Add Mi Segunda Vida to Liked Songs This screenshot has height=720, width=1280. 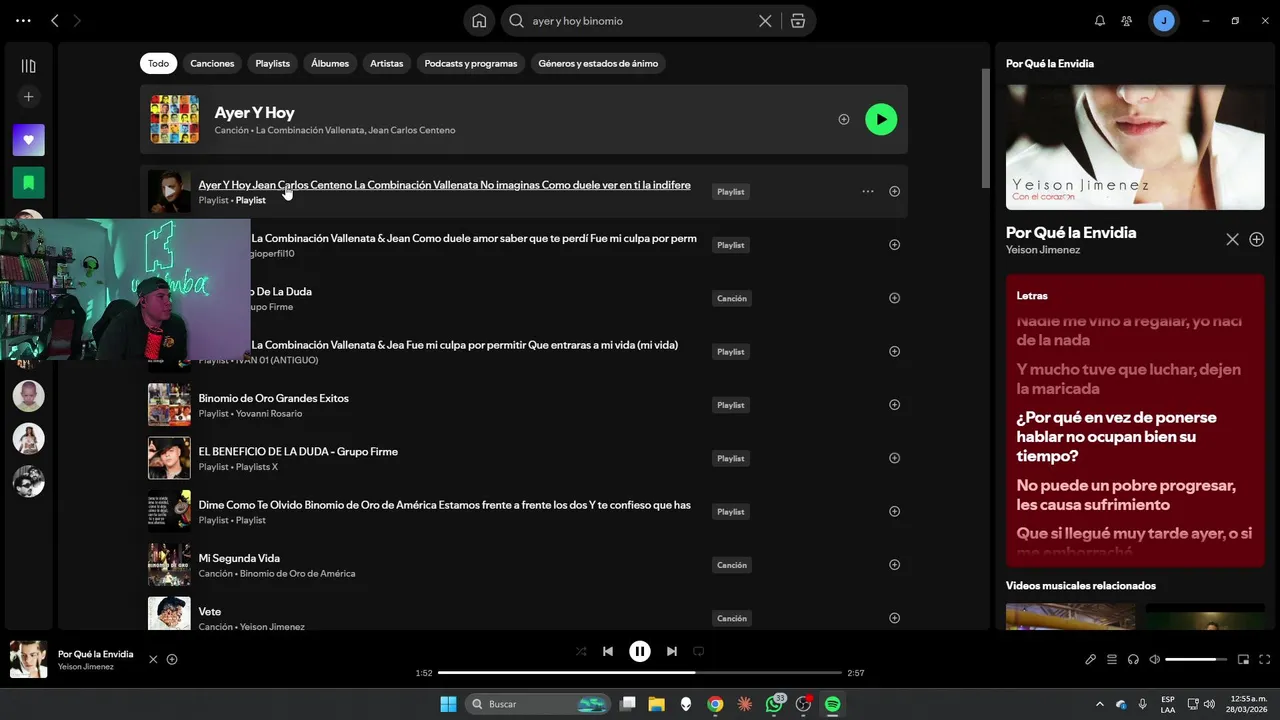pos(894,564)
